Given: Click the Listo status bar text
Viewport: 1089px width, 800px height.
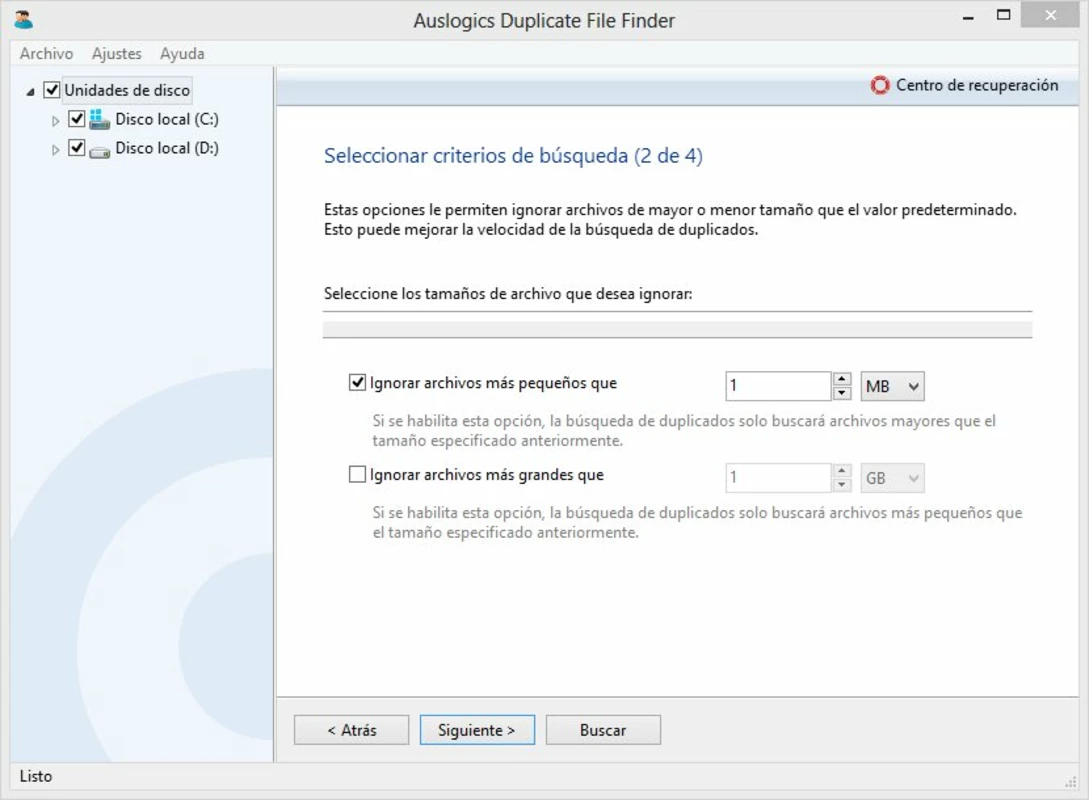Looking at the screenshot, I should pos(35,776).
